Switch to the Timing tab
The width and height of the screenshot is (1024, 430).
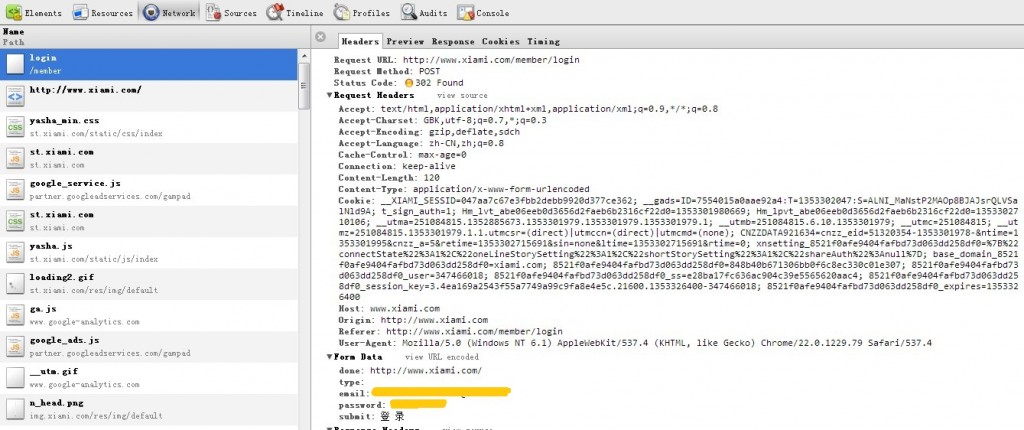coord(543,41)
